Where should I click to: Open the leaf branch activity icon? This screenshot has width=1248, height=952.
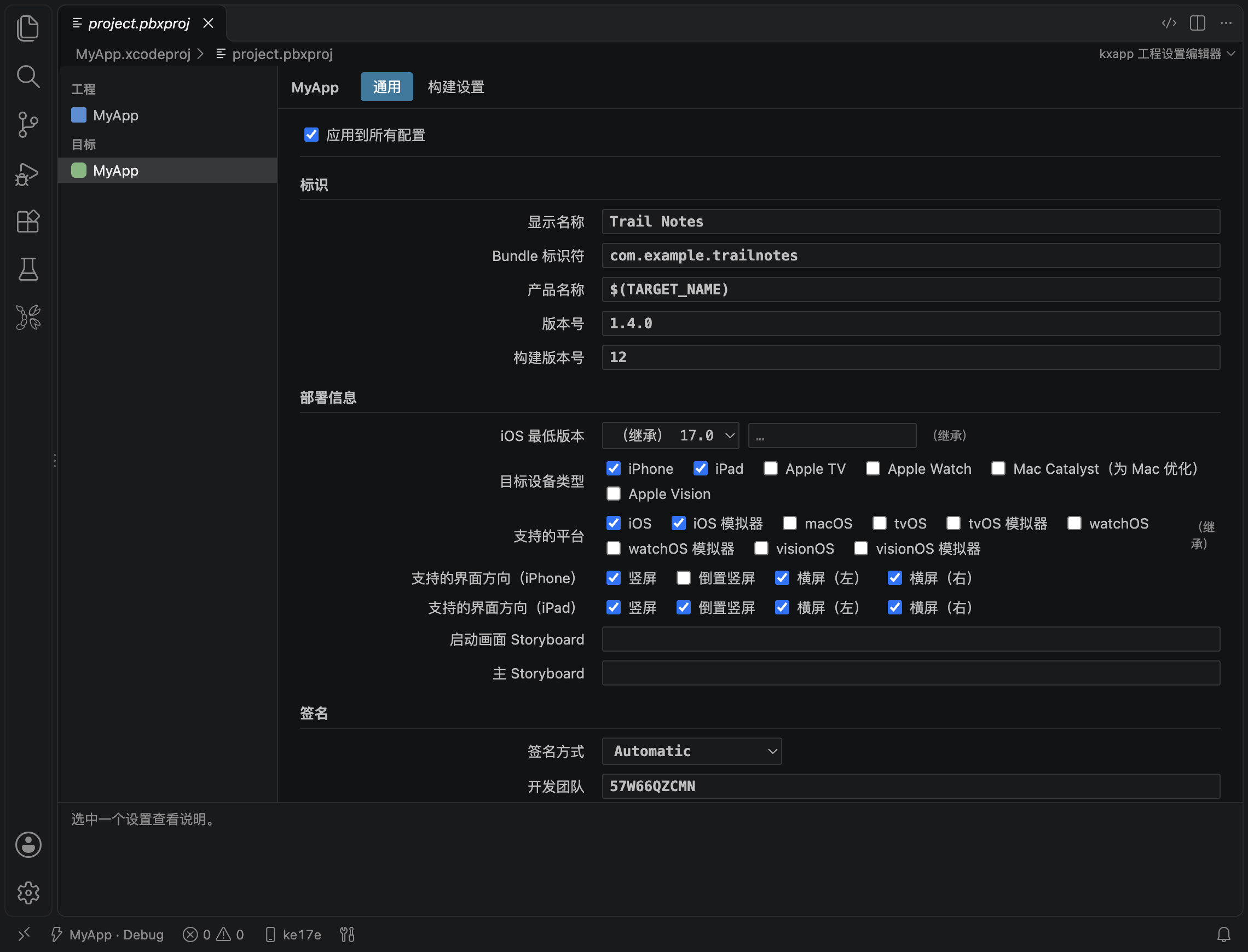pyautogui.click(x=28, y=317)
